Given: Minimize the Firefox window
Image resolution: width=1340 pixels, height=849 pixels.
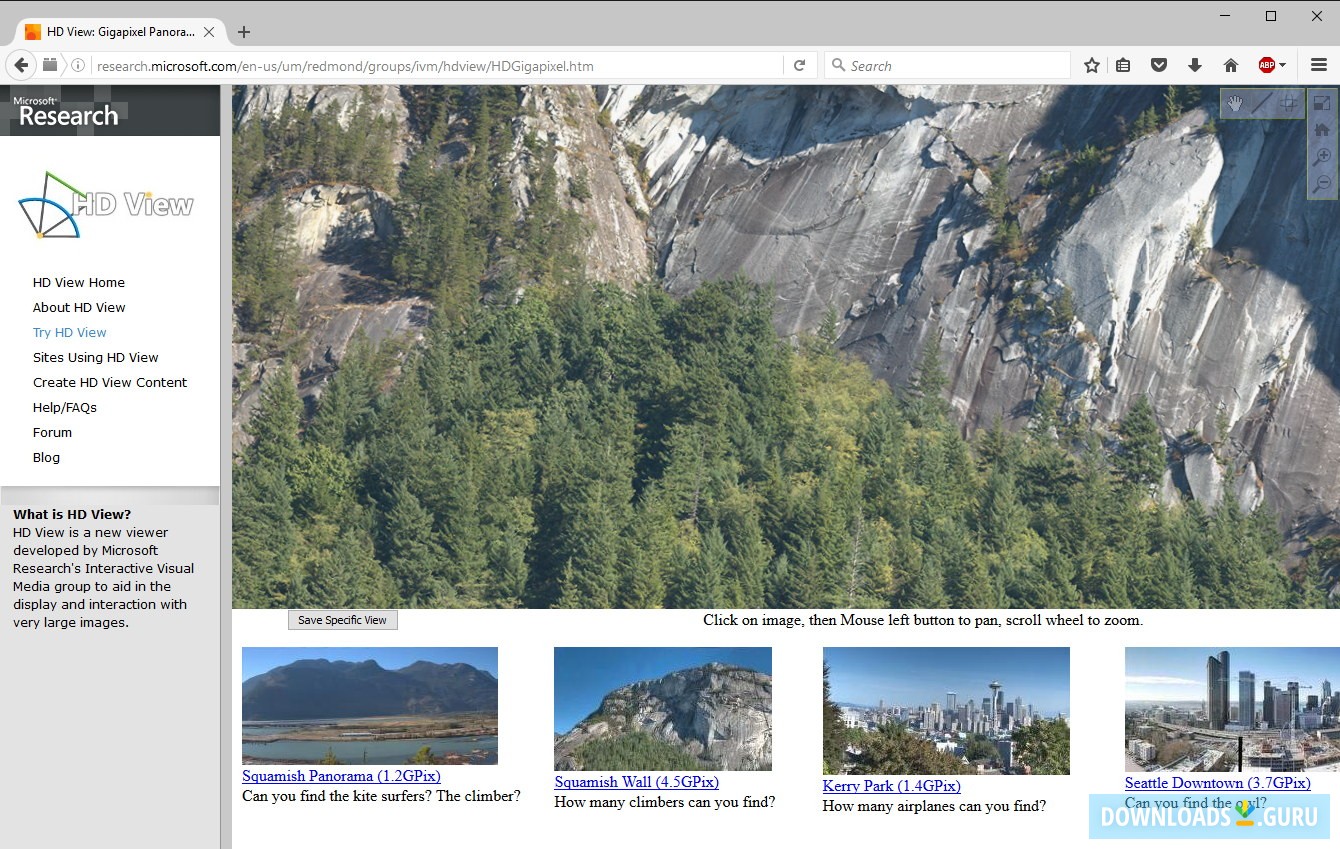Looking at the screenshot, I should 1225,16.
